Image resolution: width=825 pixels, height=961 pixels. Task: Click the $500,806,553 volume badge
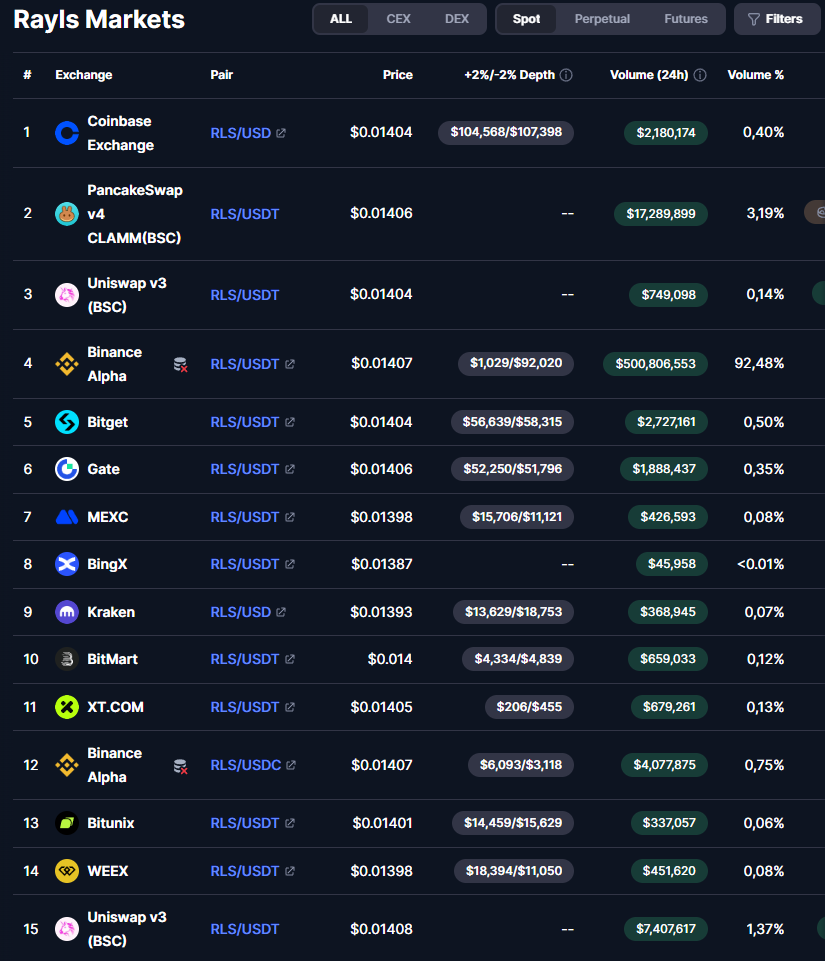[x=655, y=363]
